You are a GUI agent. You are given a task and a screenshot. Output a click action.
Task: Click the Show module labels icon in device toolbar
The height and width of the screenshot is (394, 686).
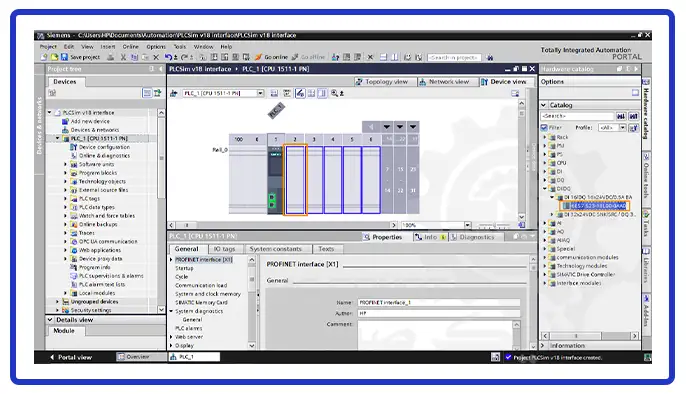tap(300, 93)
